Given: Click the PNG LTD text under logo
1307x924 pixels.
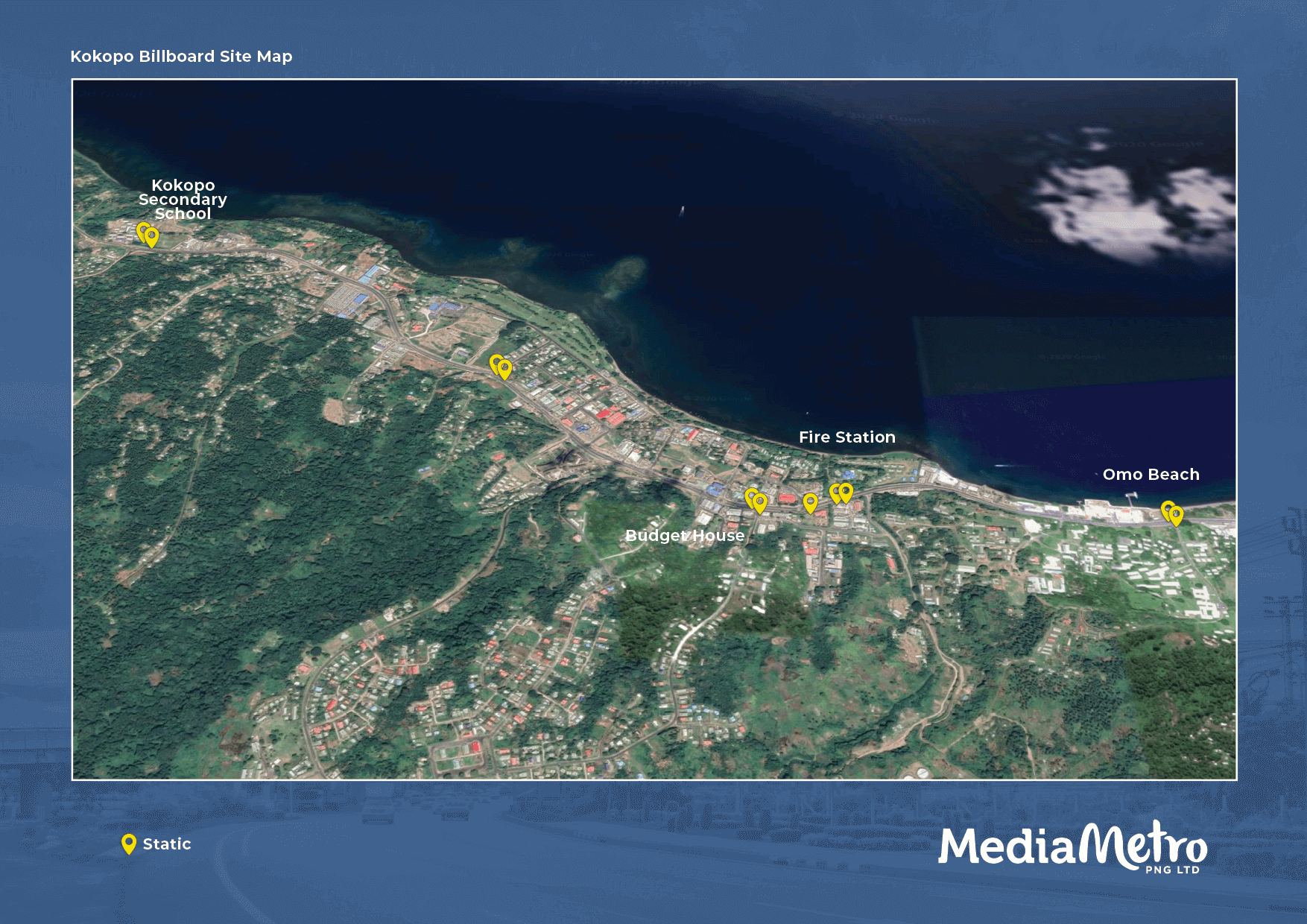Looking at the screenshot, I should coord(1172,870).
